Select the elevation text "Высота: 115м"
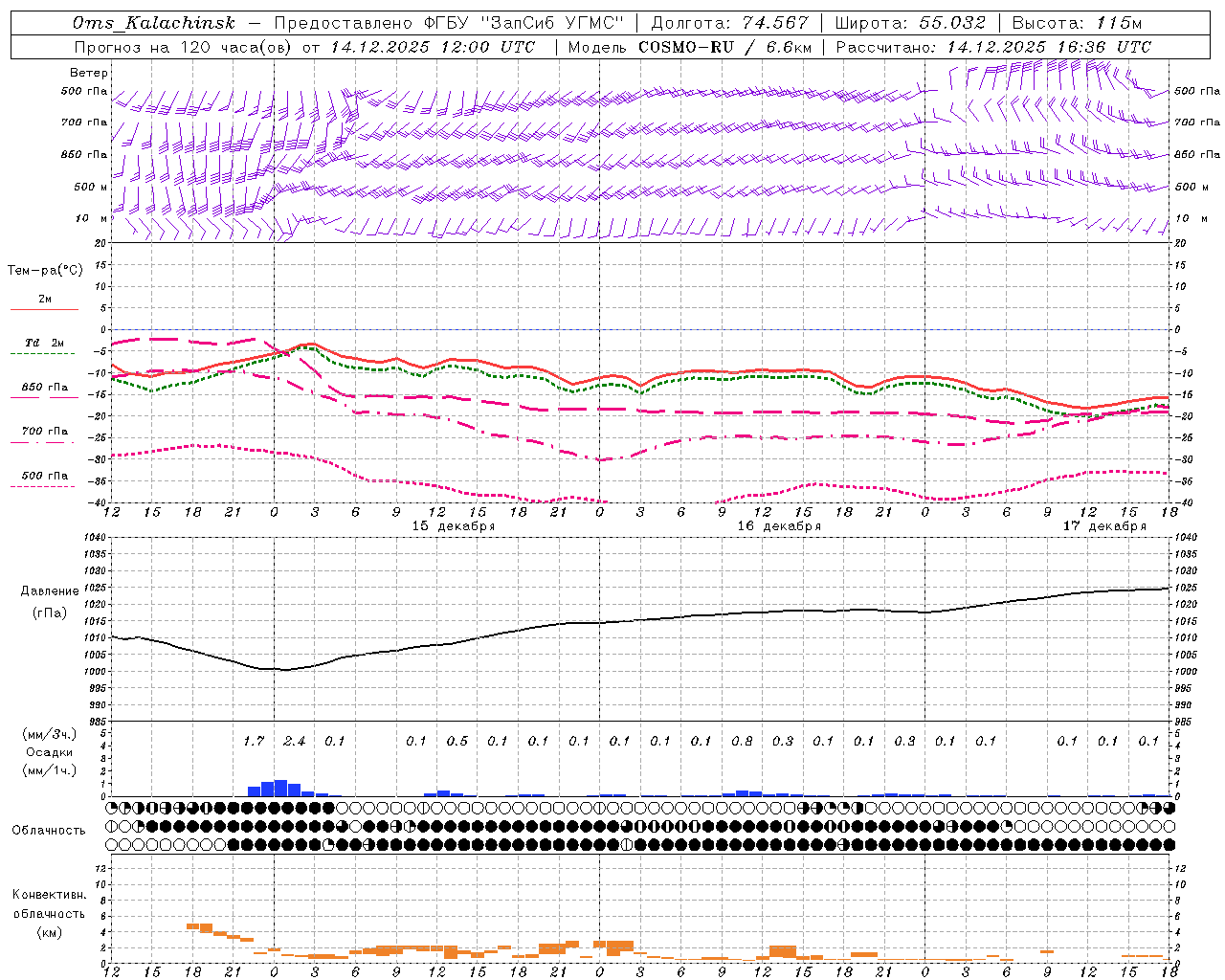1225x980 pixels. click(1077, 23)
